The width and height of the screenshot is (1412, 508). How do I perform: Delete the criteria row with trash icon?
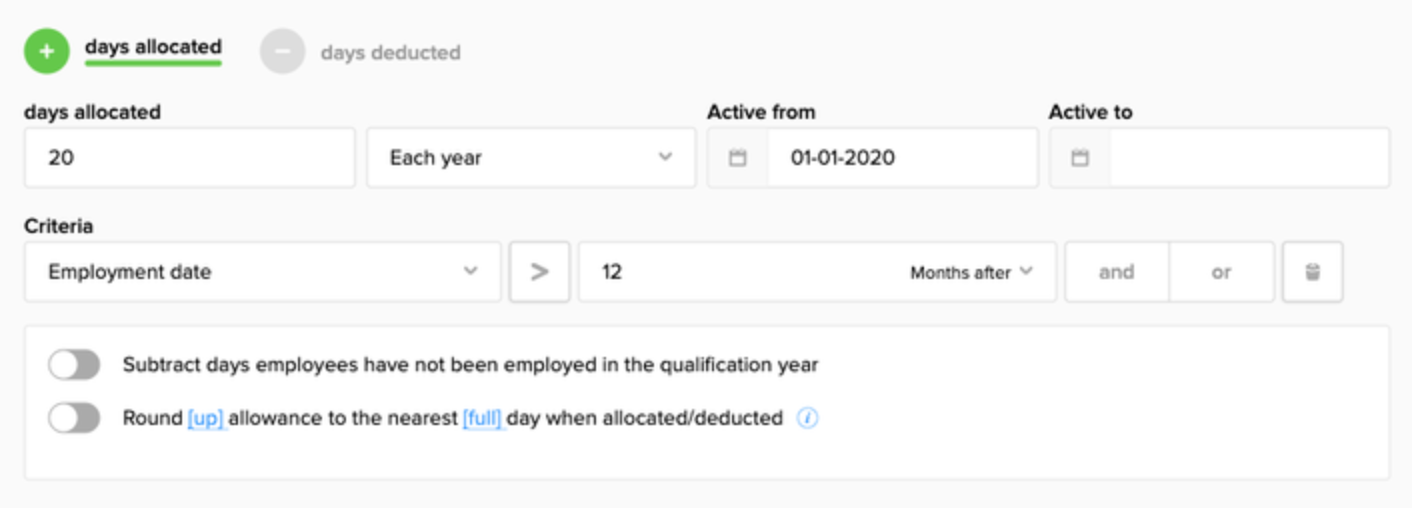[x=1312, y=272]
